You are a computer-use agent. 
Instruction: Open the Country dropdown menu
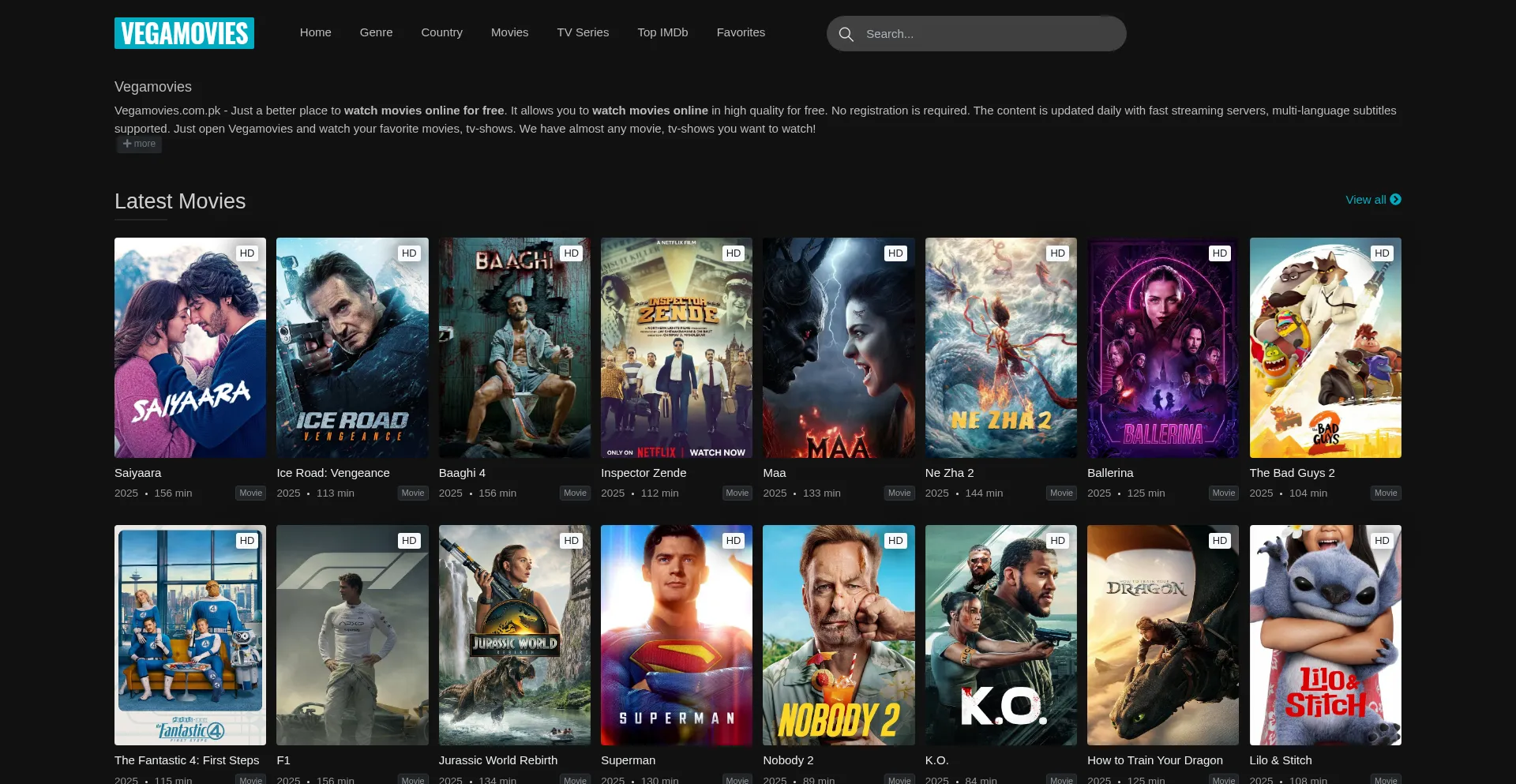(x=441, y=32)
